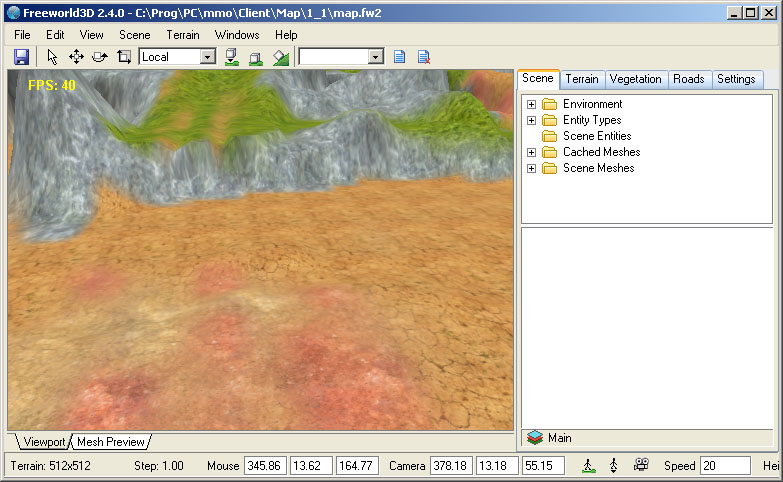The image size is (783, 482).
Task: Open the Edit menu
Action: tap(55, 35)
